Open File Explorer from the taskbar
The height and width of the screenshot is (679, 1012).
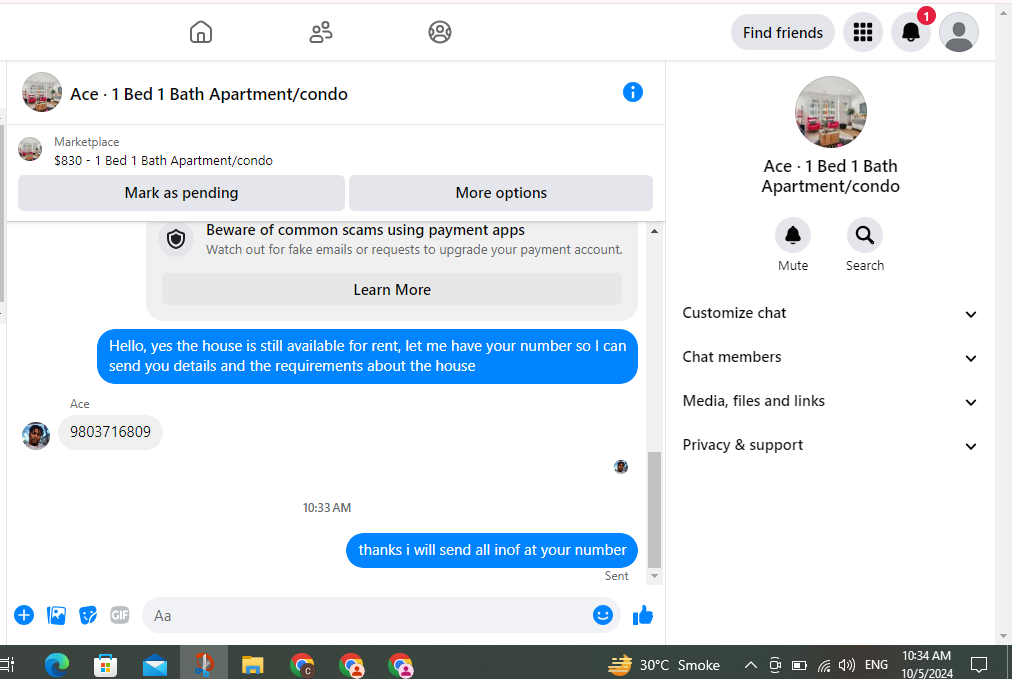(252, 665)
